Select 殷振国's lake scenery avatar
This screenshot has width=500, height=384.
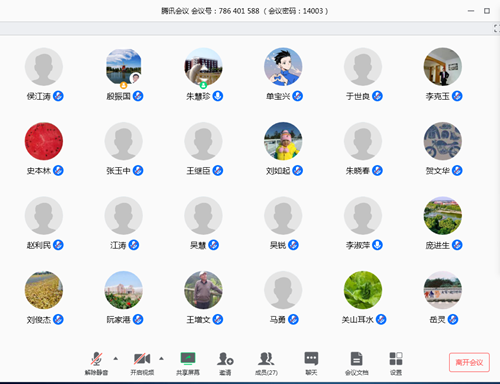click(123, 67)
